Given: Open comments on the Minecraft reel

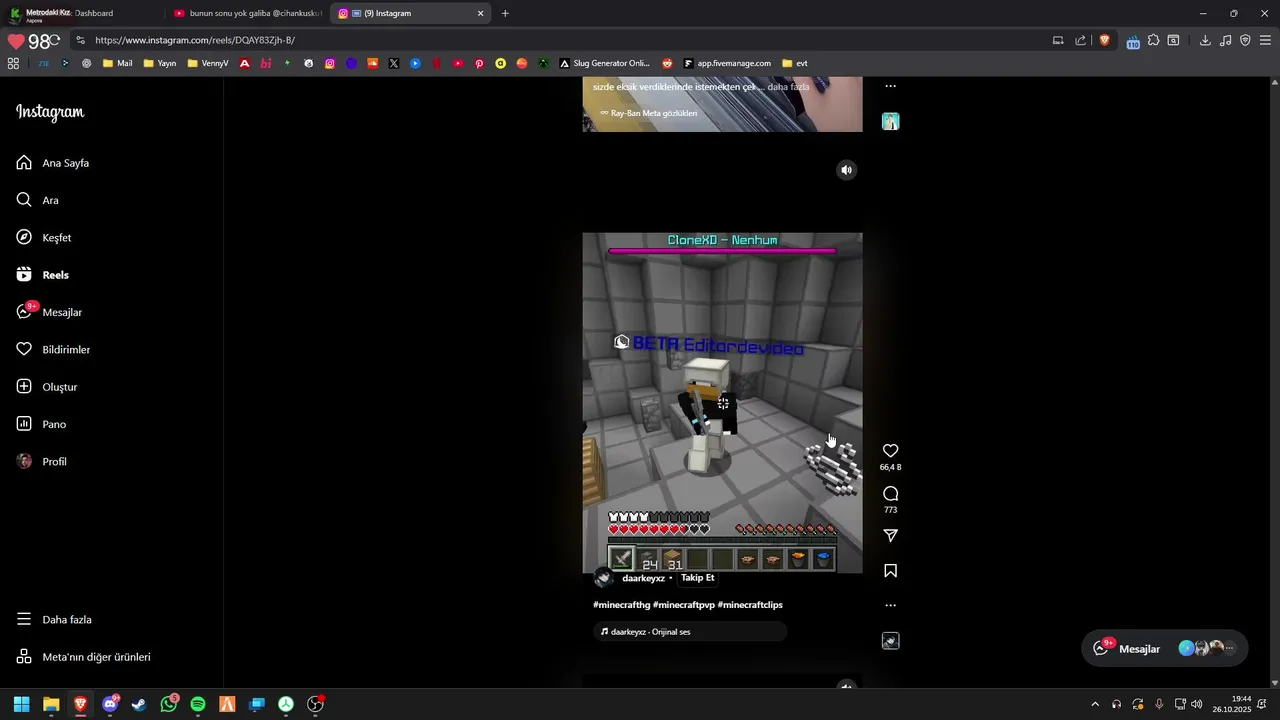Looking at the screenshot, I should click(890, 494).
